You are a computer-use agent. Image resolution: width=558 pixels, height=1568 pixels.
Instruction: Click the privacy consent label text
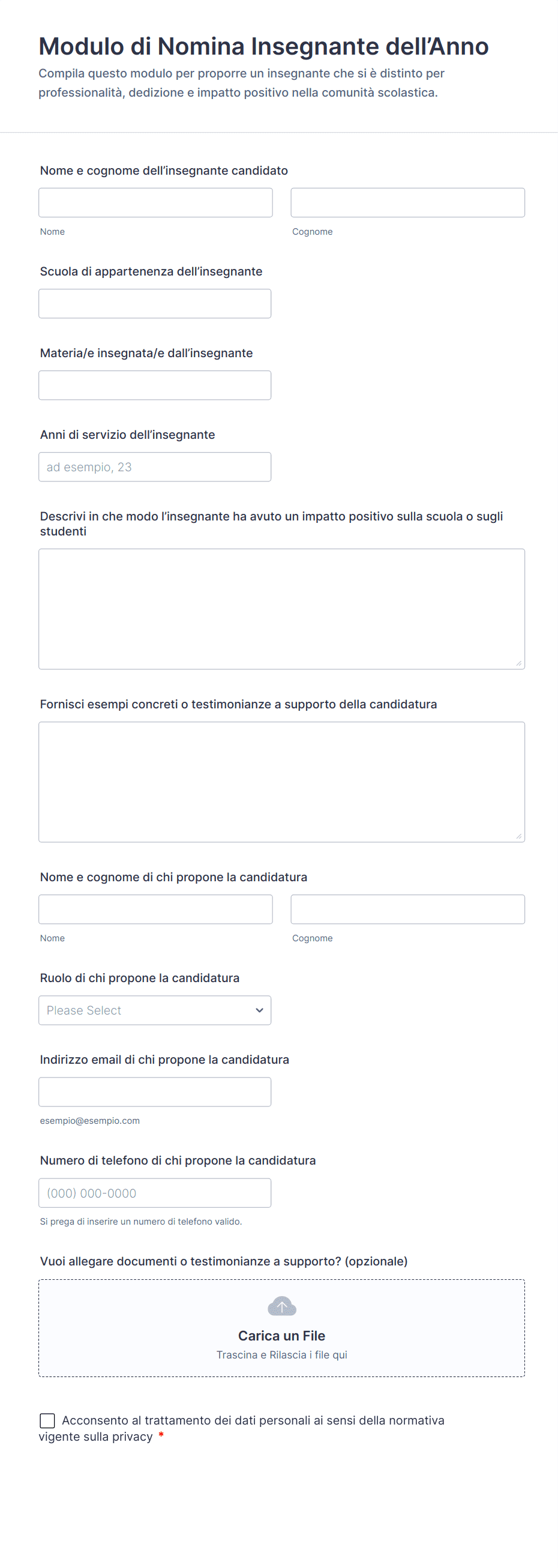(253, 1421)
